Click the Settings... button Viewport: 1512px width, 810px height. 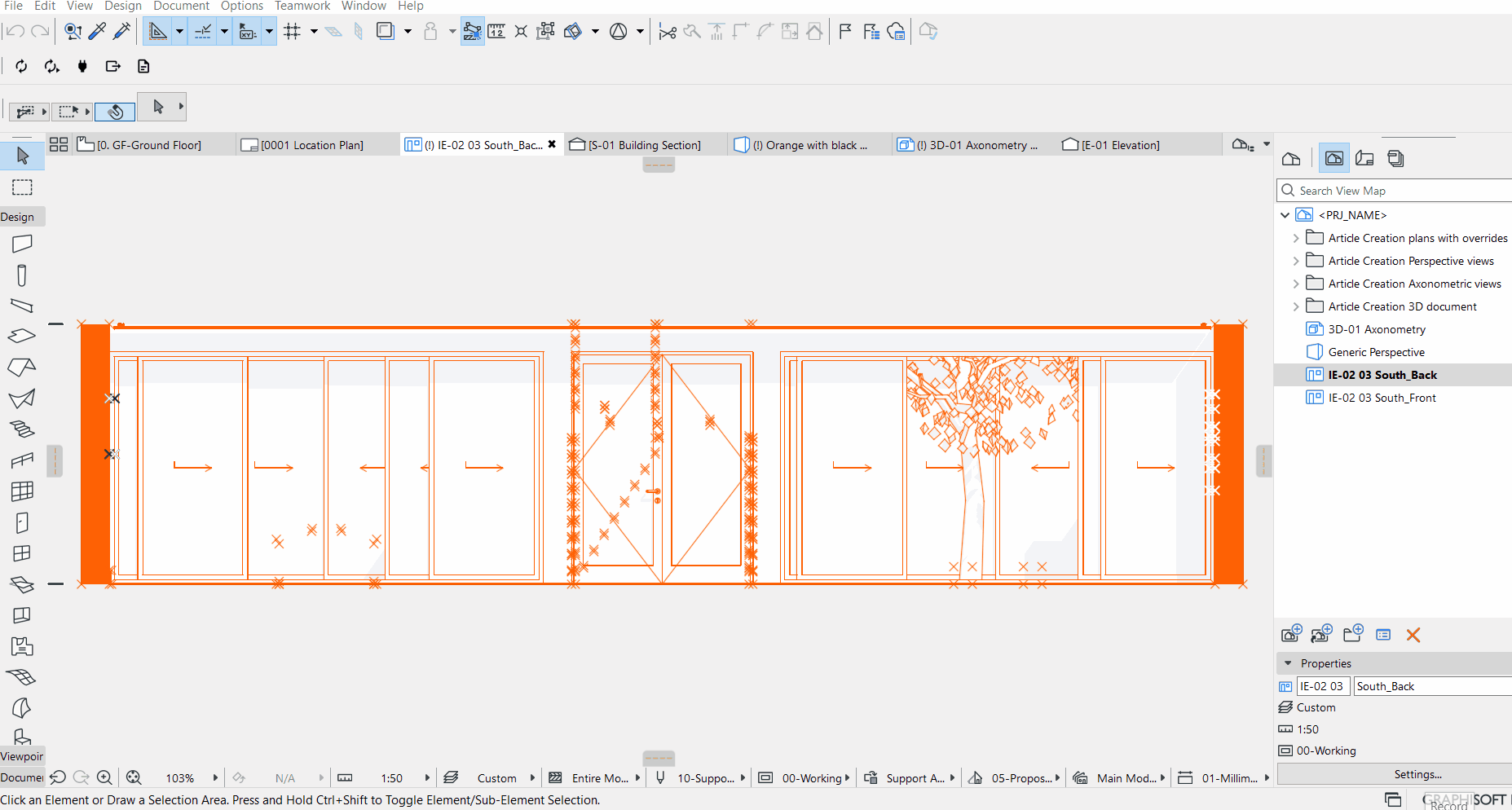[x=1417, y=774]
